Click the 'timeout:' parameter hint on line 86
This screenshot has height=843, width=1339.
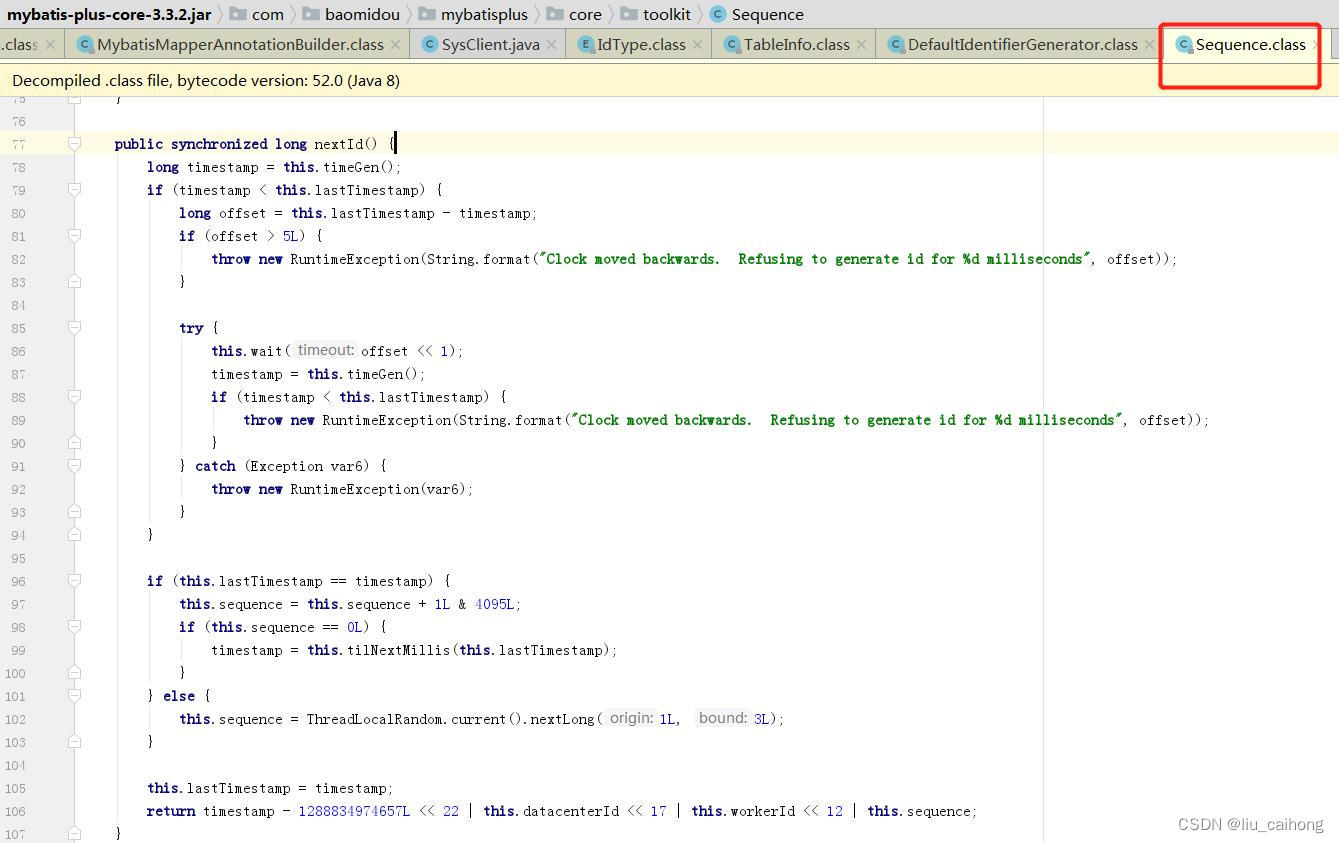coord(325,351)
